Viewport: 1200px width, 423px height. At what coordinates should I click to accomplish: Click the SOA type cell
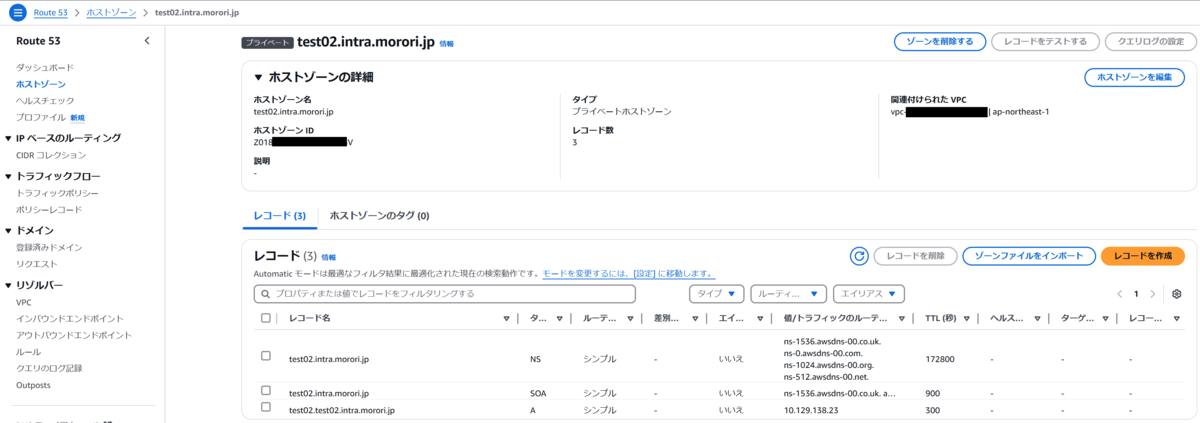click(539, 393)
